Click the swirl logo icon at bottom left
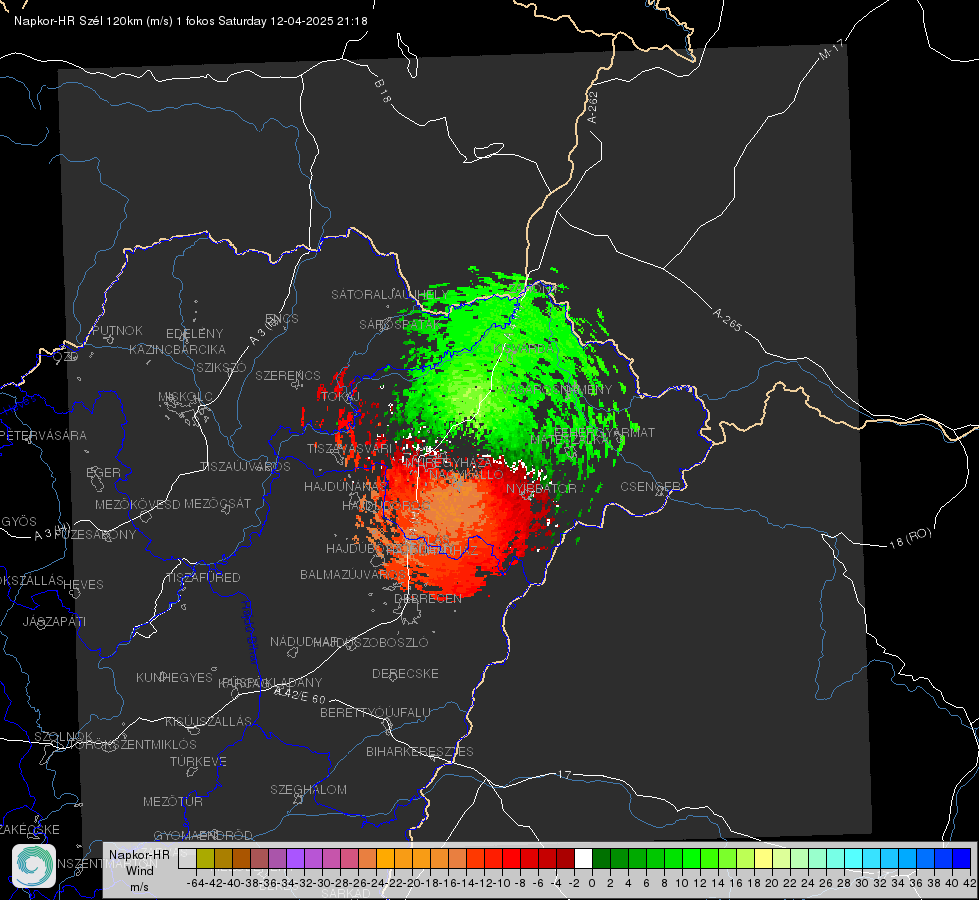The height and width of the screenshot is (900, 979). 34,866
